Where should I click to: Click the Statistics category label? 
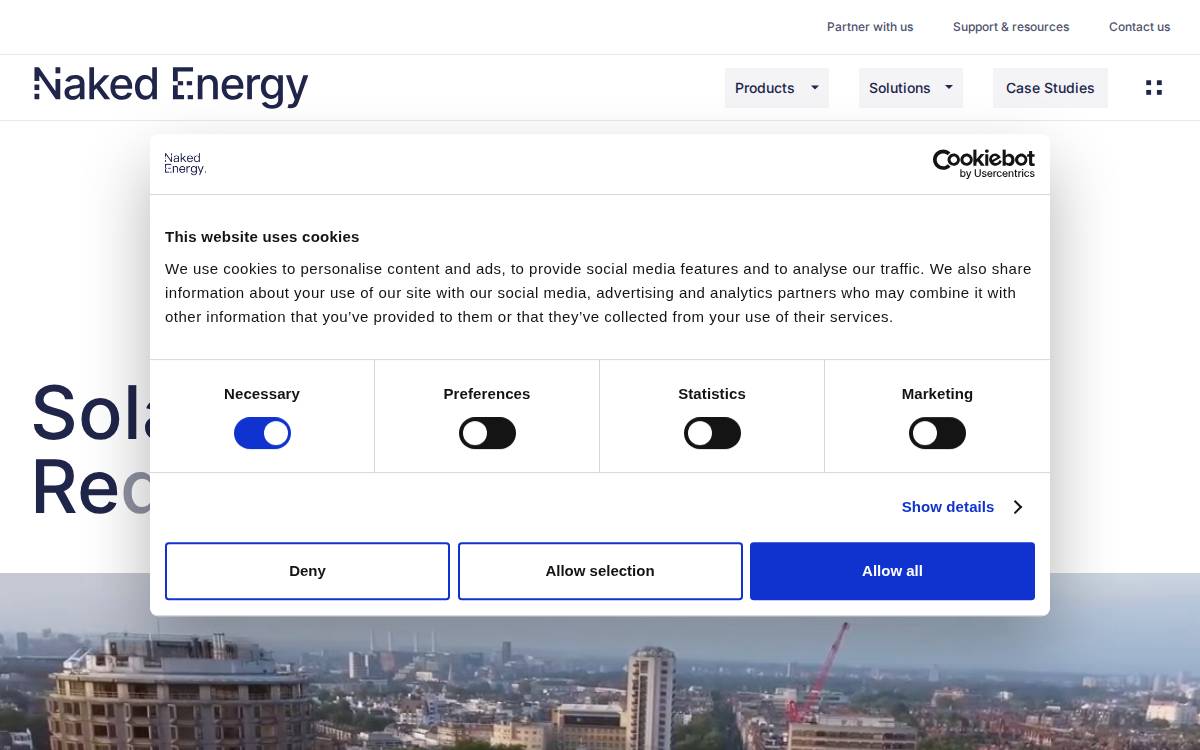(712, 394)
